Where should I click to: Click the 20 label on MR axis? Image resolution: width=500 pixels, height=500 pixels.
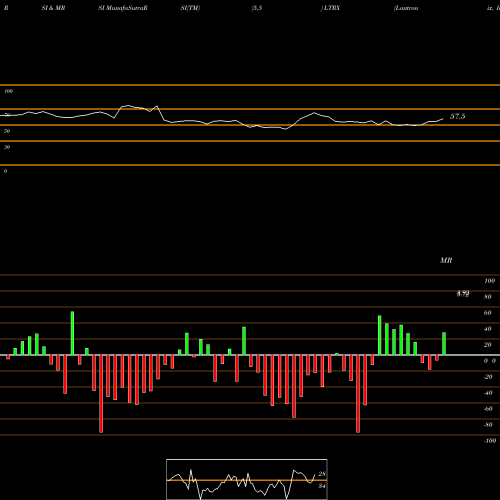point(488,345)
